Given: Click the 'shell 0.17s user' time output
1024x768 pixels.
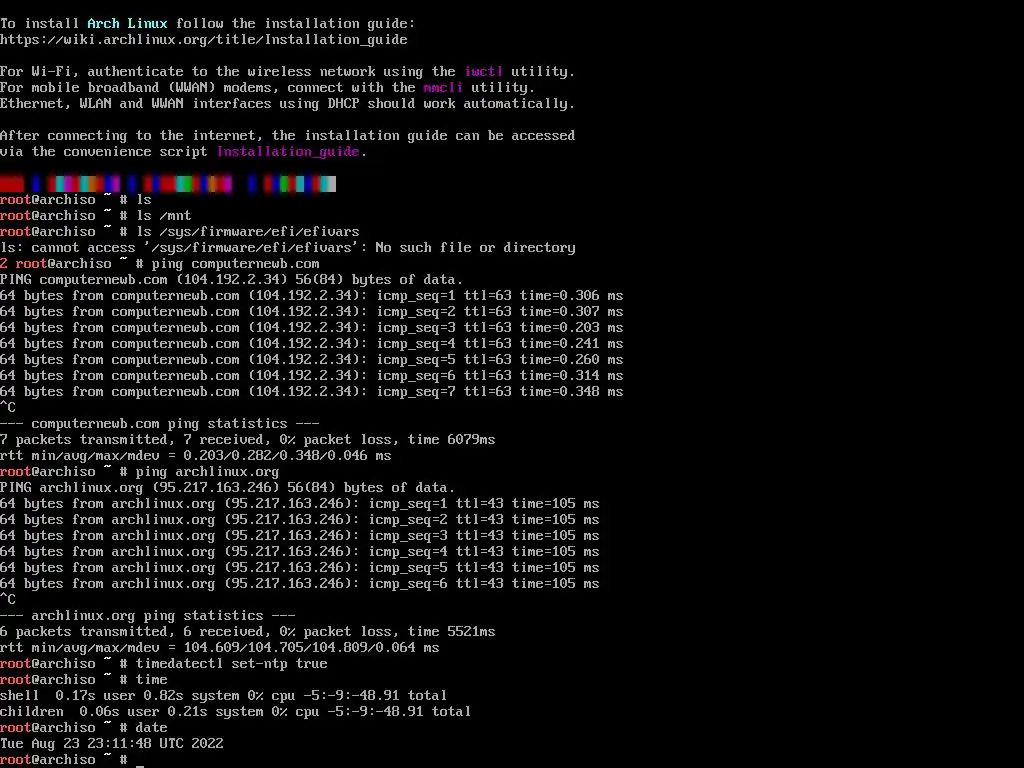Looking at the screenshot, I should click(x=223, y=696).
